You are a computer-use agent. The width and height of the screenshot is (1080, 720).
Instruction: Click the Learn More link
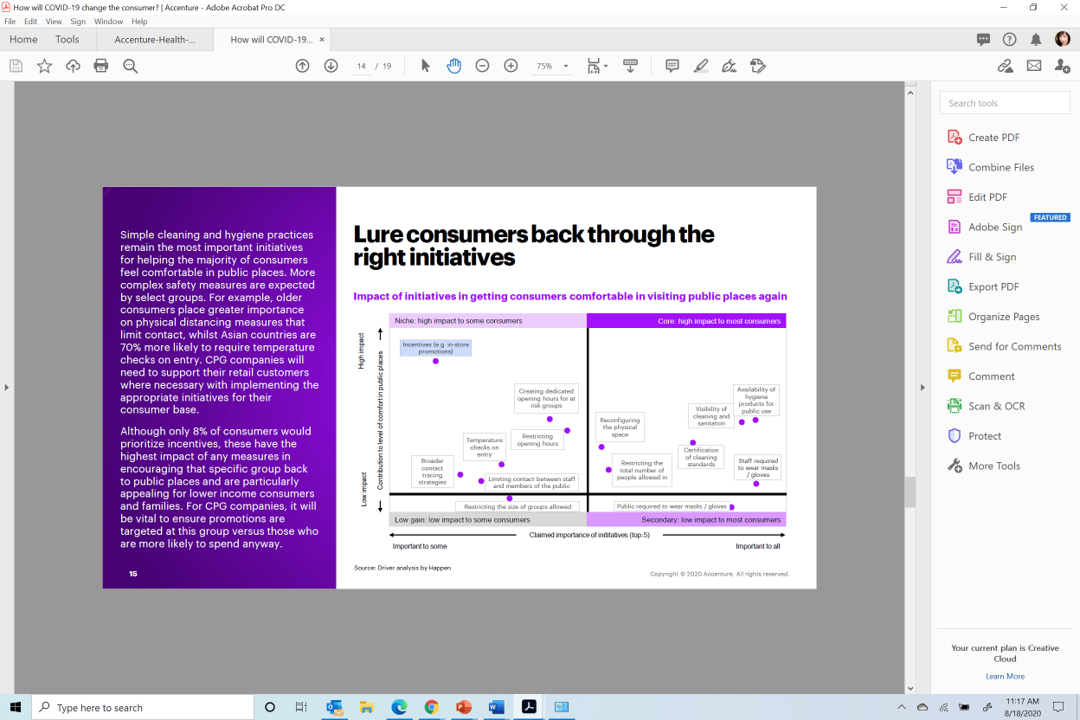tap(1004, 676)
